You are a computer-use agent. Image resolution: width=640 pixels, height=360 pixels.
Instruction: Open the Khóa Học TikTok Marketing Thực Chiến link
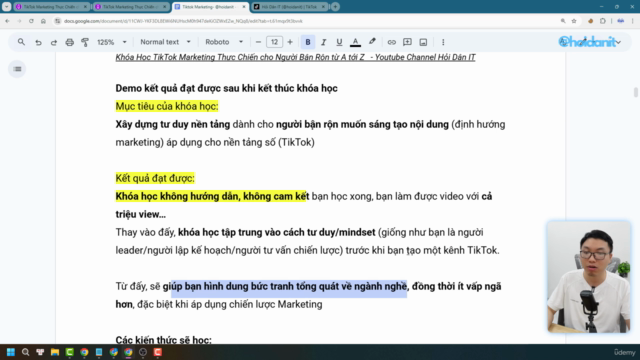click(x=295, y=58)
